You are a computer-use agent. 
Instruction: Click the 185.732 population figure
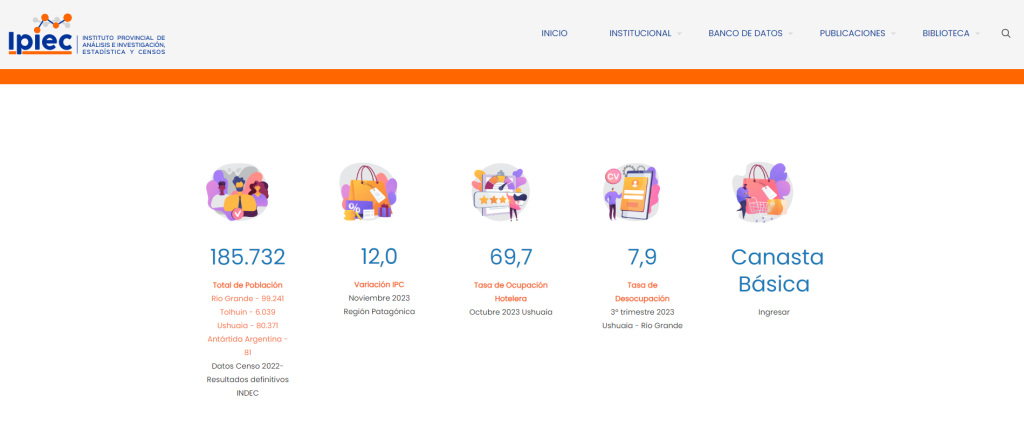pos(247,257)
